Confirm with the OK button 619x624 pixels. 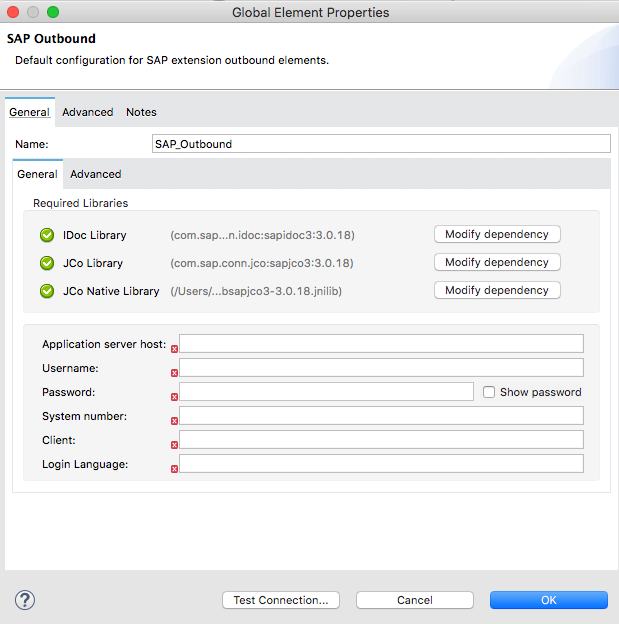click(548, 600)
